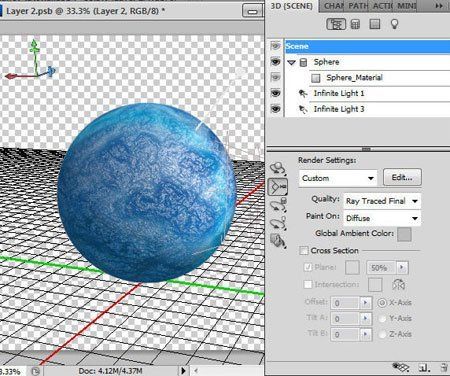Open plane opacity 50% slider arrow
450x376 pixels.
tap(402, 268)
